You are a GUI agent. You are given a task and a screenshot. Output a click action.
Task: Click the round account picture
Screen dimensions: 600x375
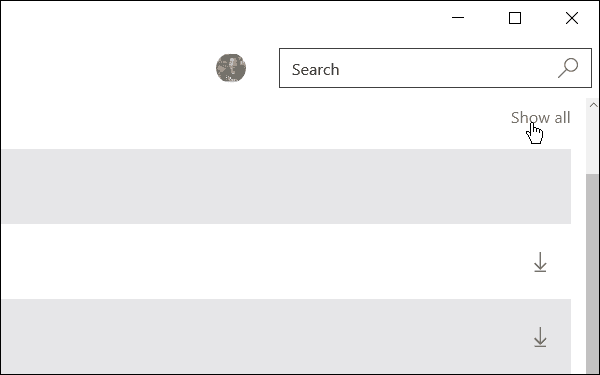point(231,68)
